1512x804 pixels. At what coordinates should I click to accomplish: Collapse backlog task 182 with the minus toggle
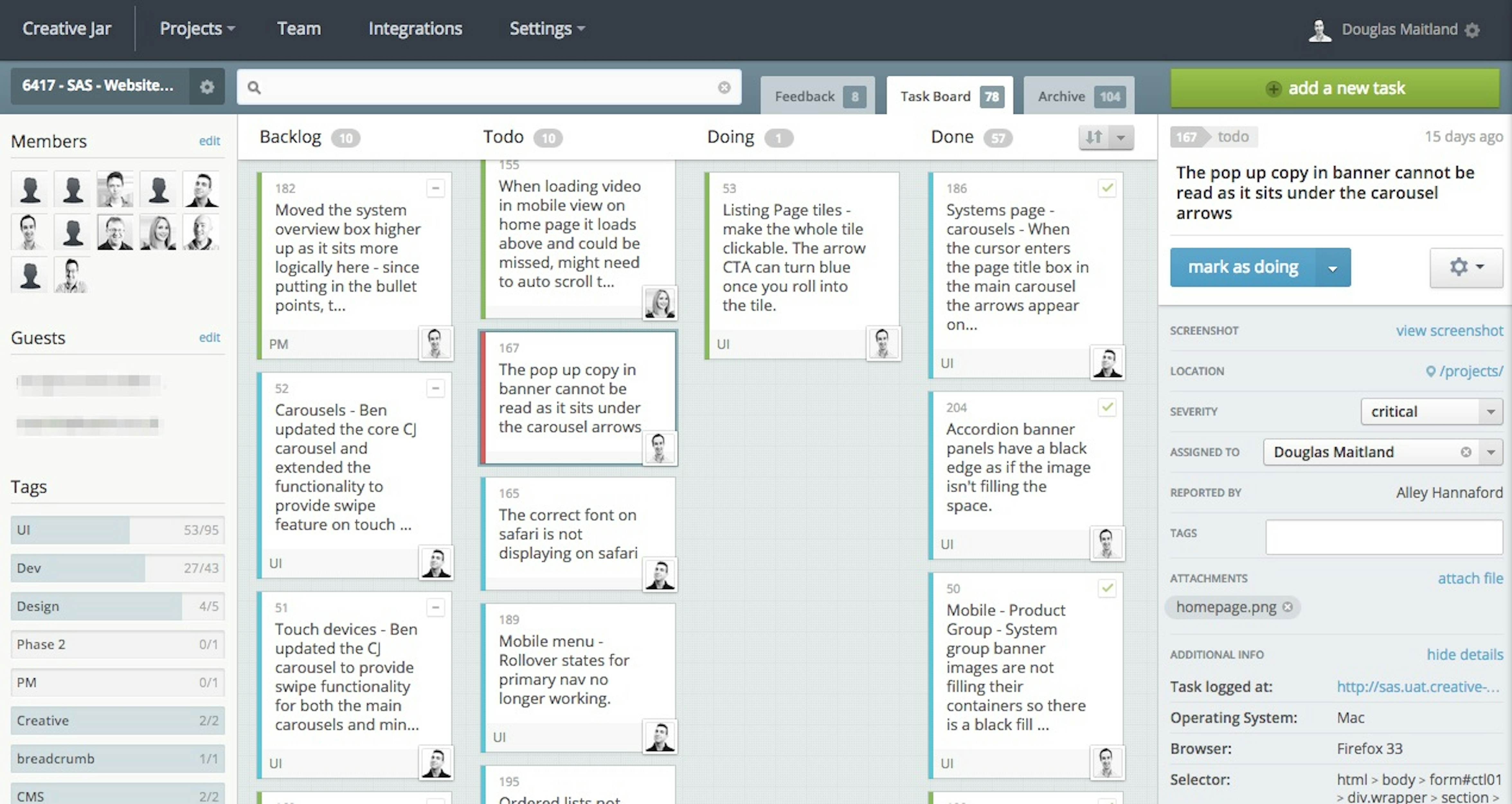pyautogui.click(x=435, y=188)
